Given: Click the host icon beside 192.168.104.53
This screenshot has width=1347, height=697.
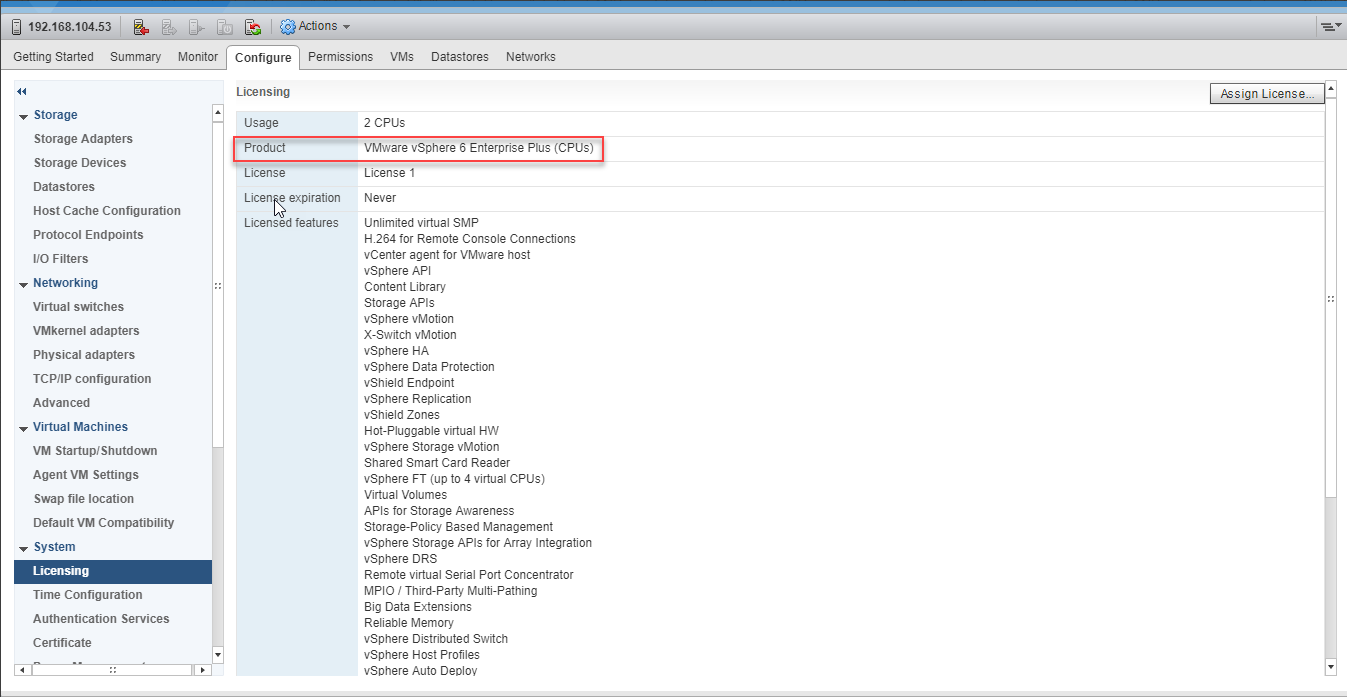Looking at the screenshot, I should (x=17, y=26).
